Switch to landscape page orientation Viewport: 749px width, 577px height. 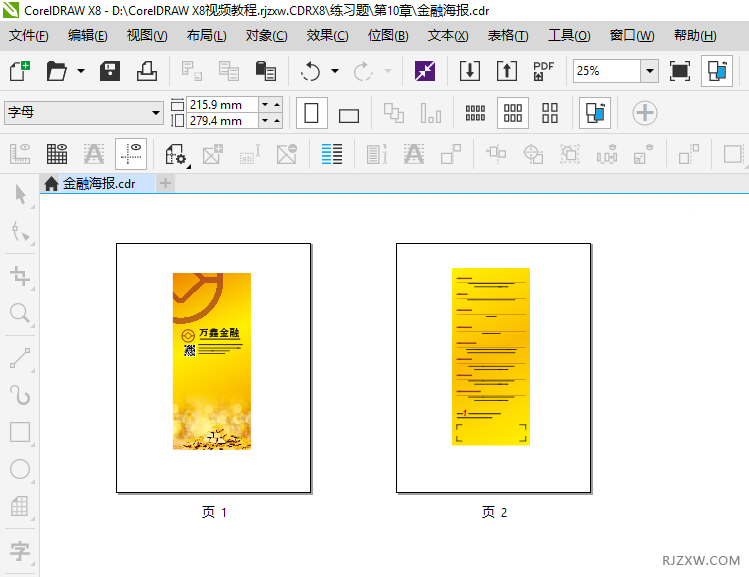348,114
